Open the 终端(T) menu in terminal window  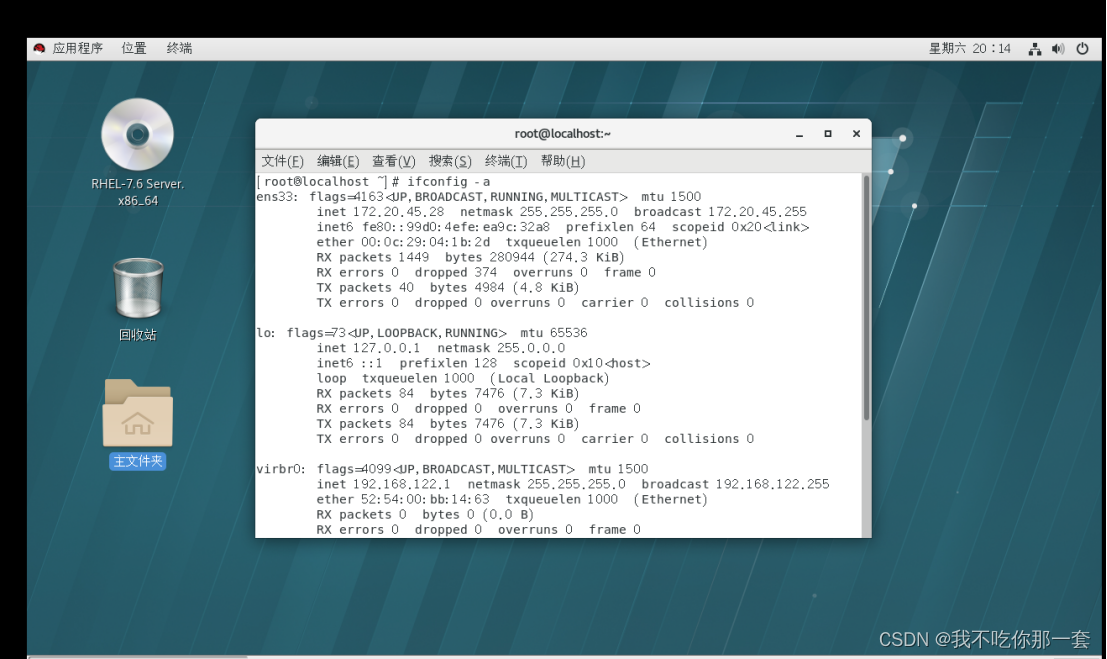(x=505, y=161)
